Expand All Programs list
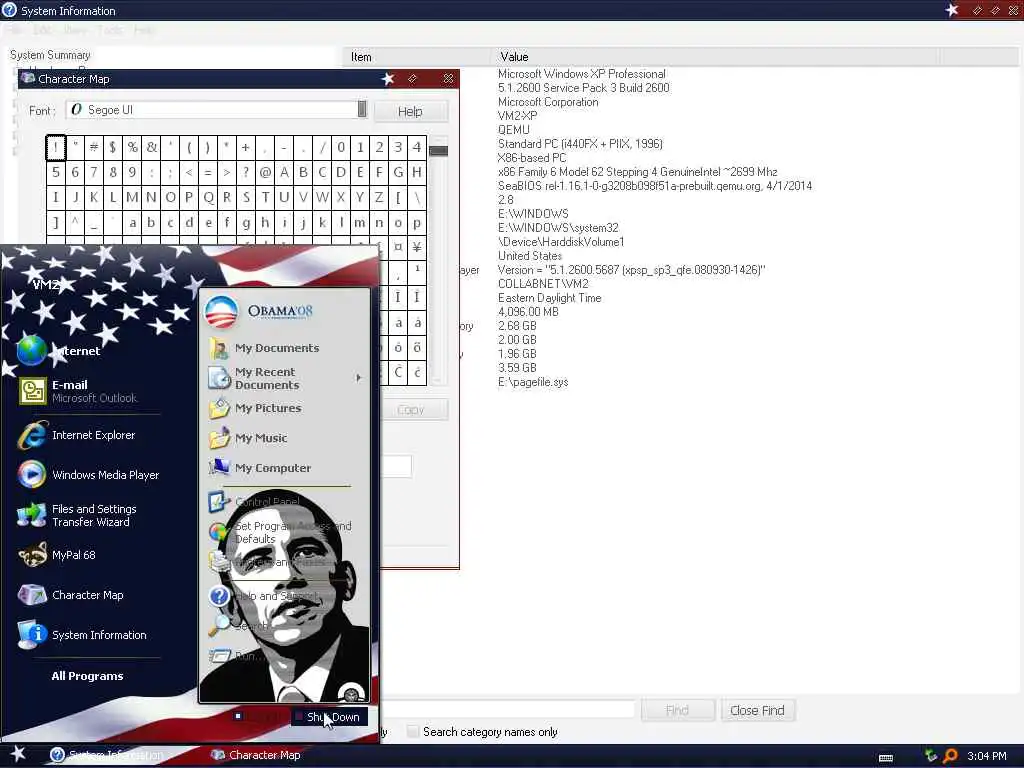The width and height of the screenshot is (1024, 768). [87, 676]
